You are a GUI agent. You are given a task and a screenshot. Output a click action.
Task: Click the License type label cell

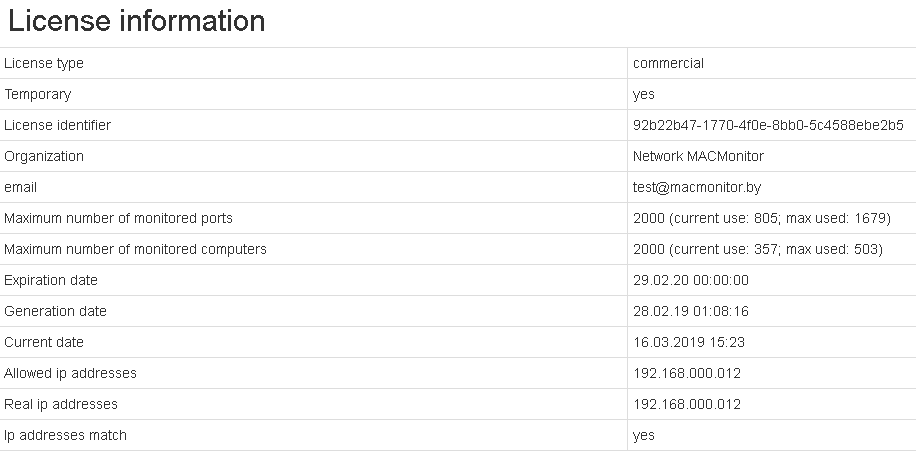pyautogui.click(x=44, y=63)
